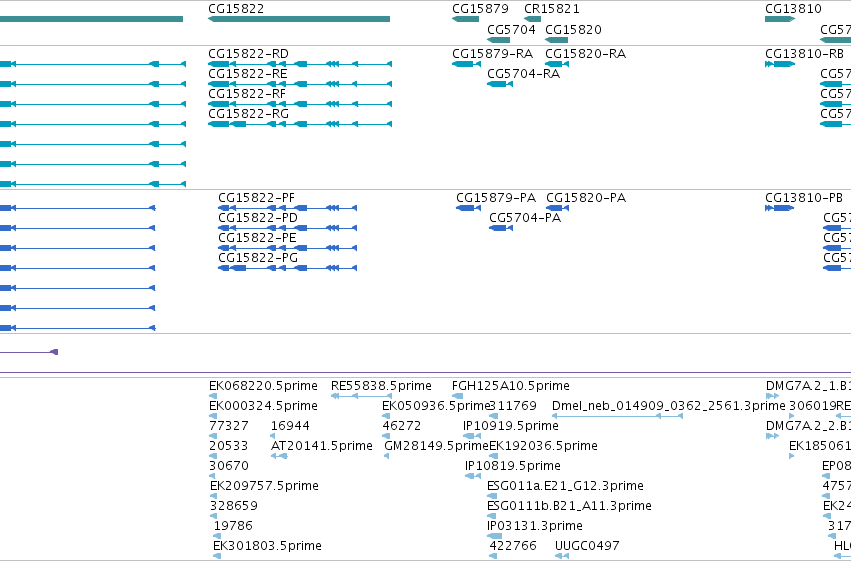
Task: Select EST EK209757.5prime
Action: [264, 486]
